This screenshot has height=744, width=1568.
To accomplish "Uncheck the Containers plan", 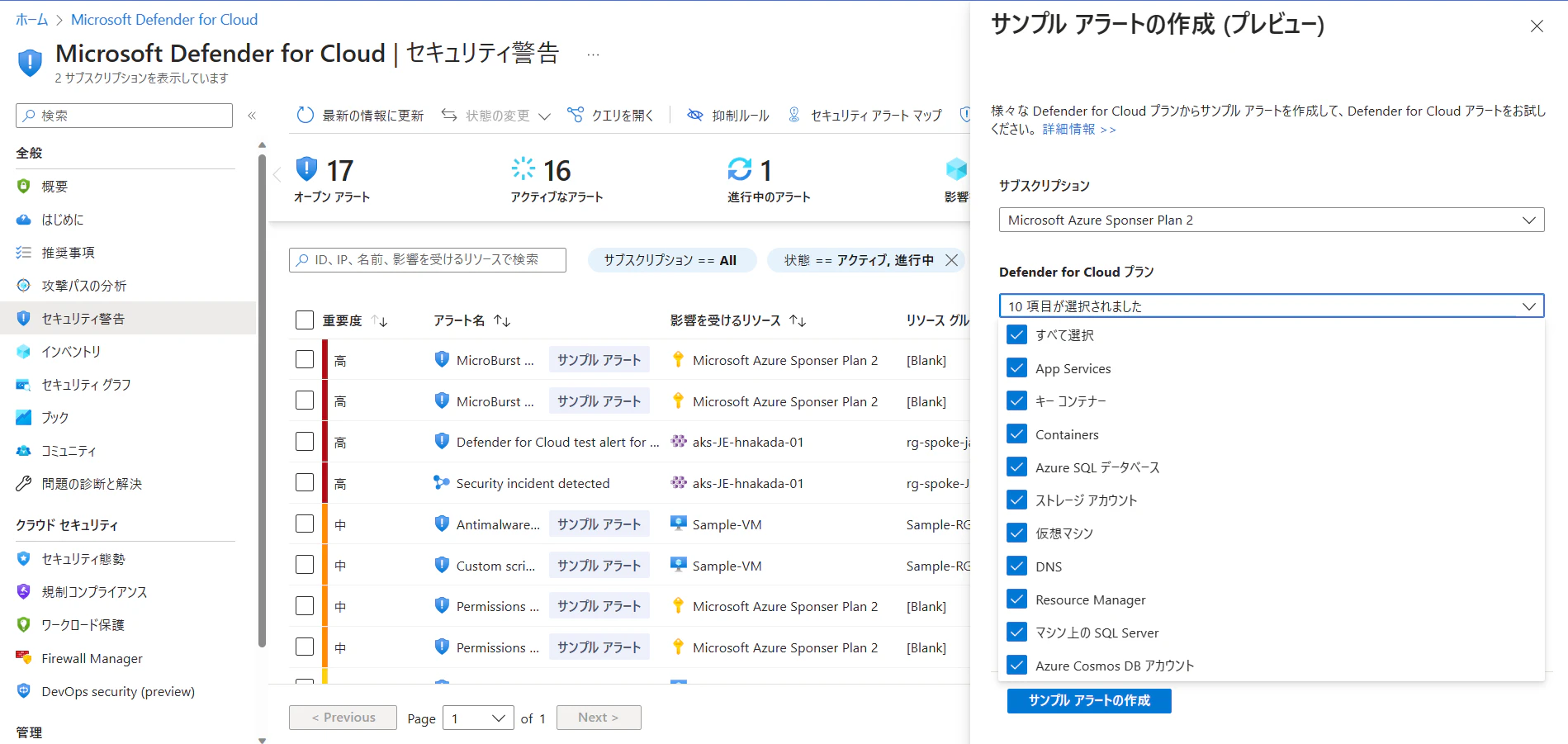I will (x=1017, y=434).
